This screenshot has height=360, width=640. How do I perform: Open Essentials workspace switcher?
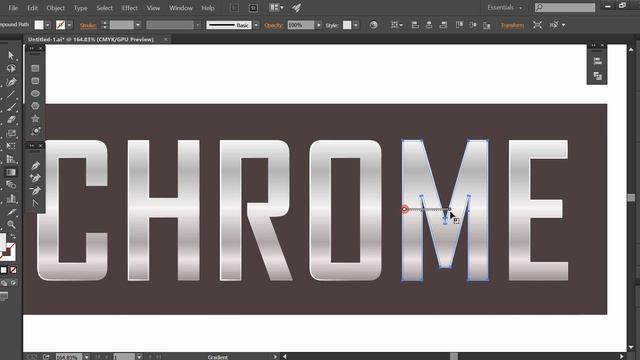click(504, 8)
